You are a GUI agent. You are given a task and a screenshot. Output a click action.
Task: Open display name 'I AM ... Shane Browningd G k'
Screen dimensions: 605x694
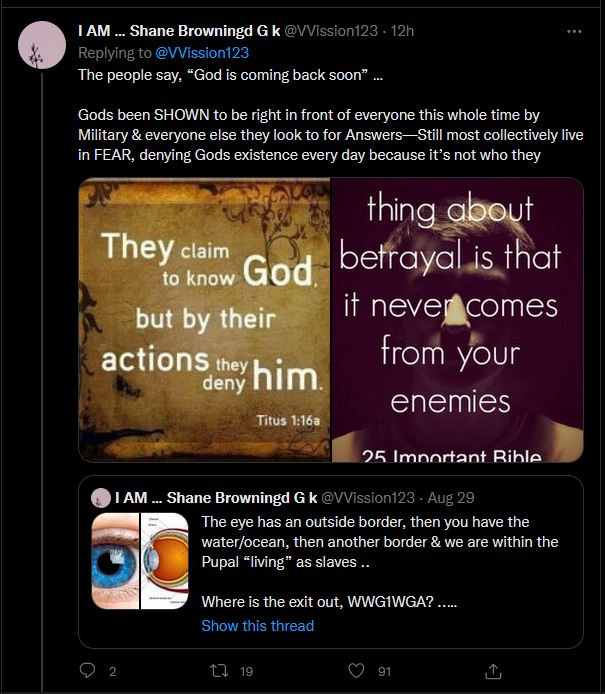[179, 31]
